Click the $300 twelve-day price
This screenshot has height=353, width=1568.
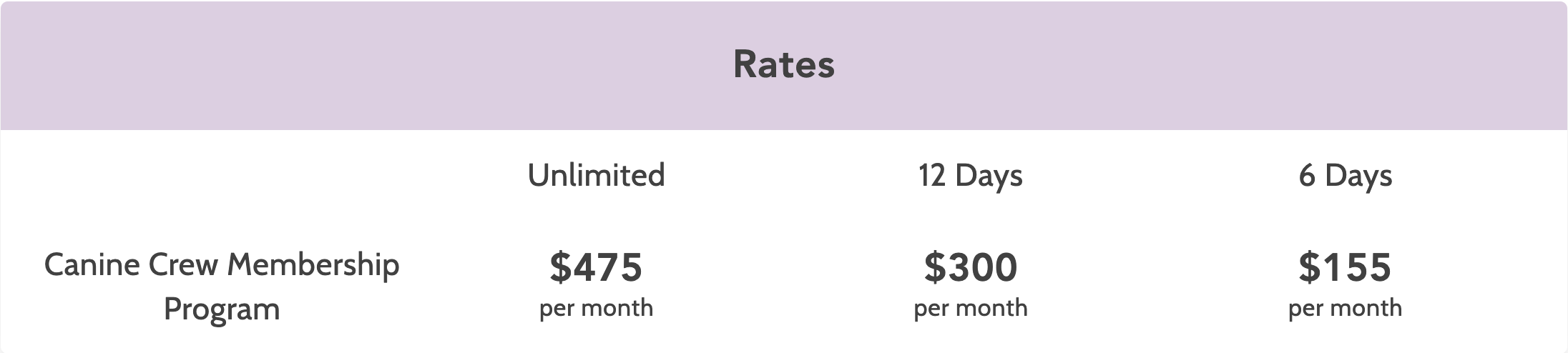pos(970,267)
